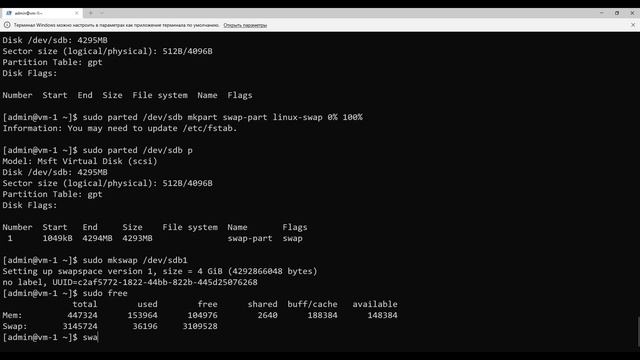640x360 pixels.
Task: Click the partition end value 4294MB
Action: (97, 238)
